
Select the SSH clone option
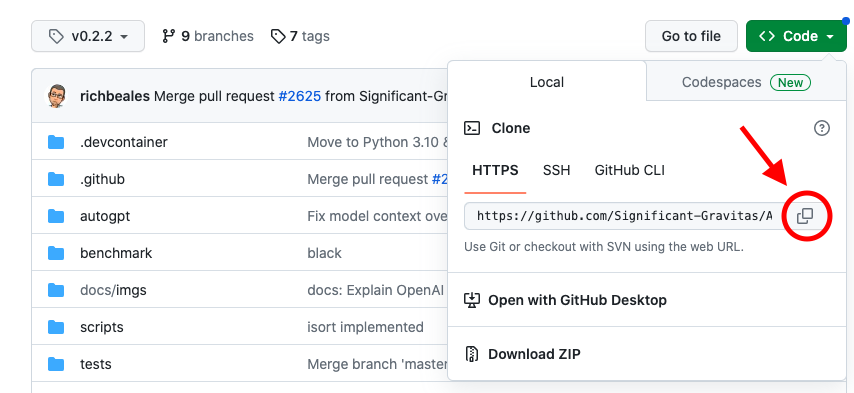pyautogui.click(x=556, y=170)
